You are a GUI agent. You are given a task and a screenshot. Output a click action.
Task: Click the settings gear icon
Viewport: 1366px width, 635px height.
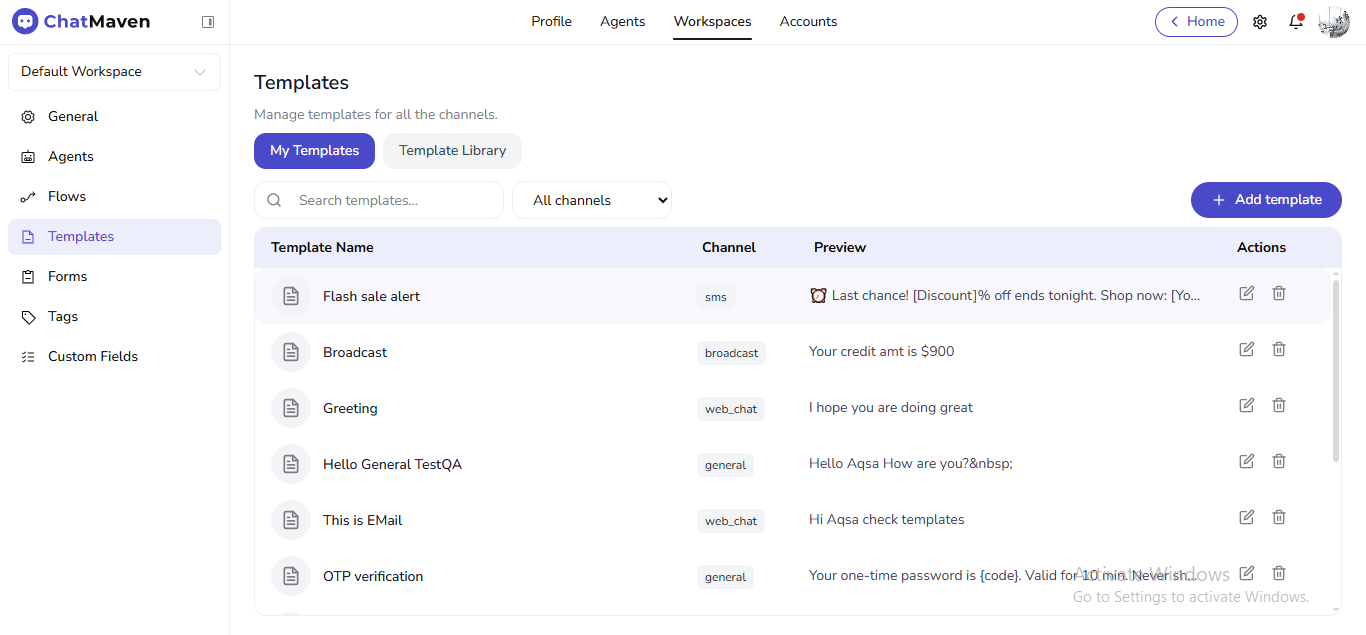(x=1260, y=21)
